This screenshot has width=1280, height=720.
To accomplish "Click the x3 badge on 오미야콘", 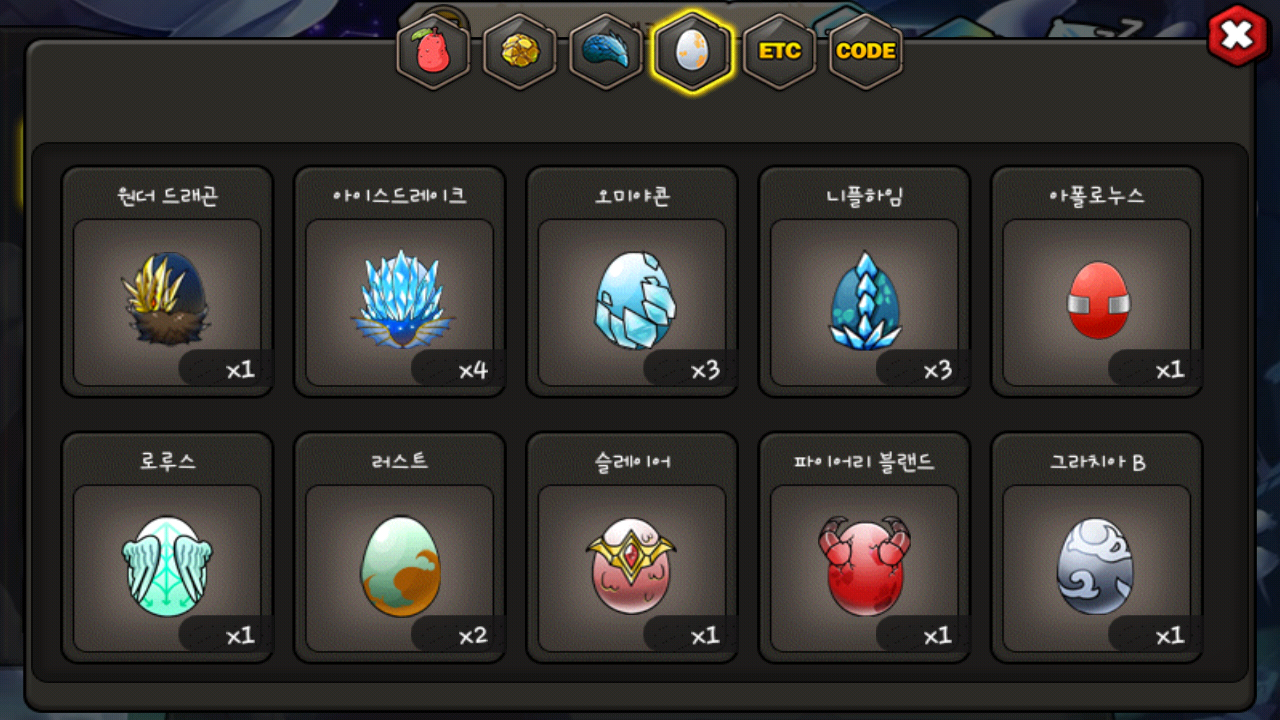I will [705, 370].
